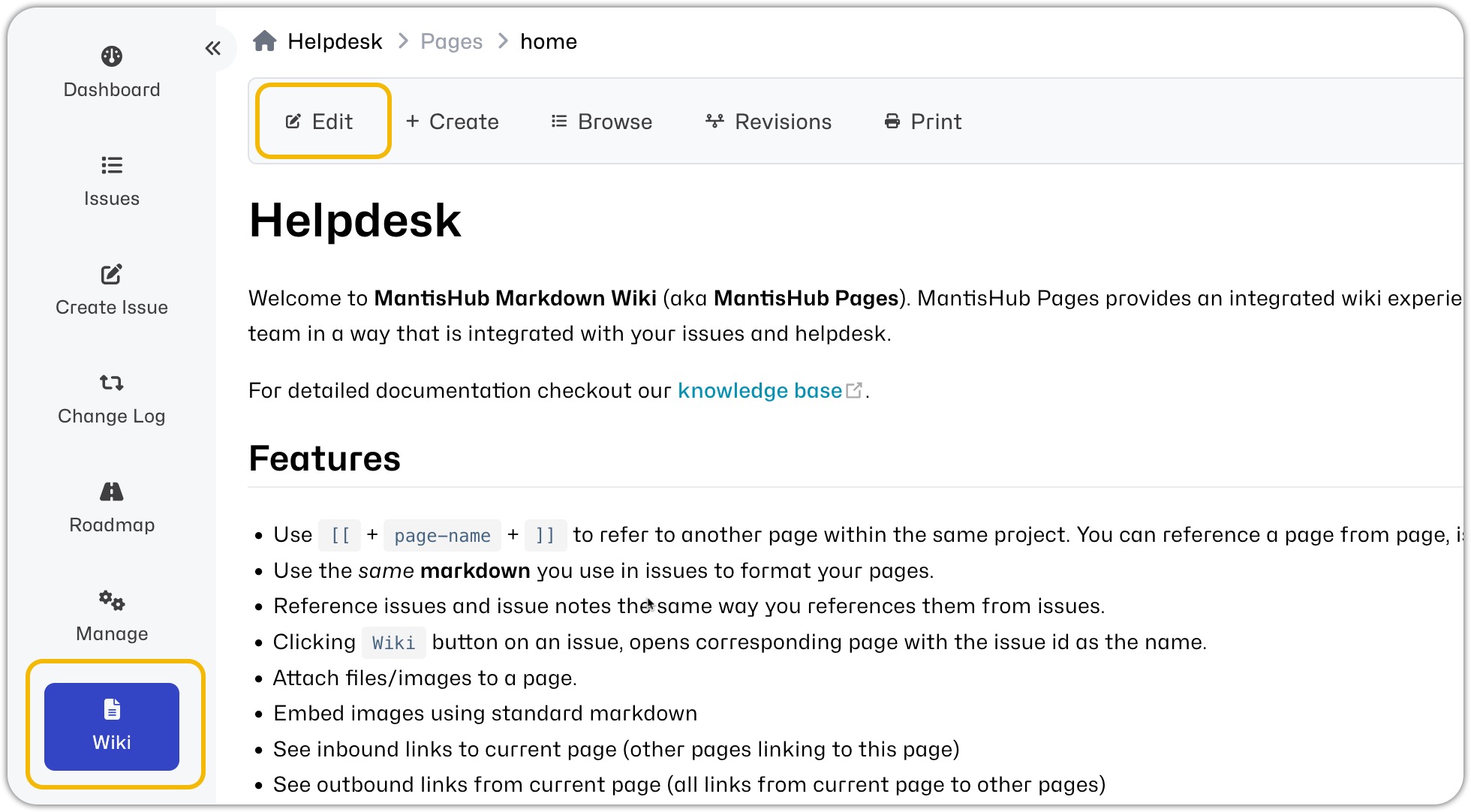Open the knowledge base link

(x=760, y=391)
